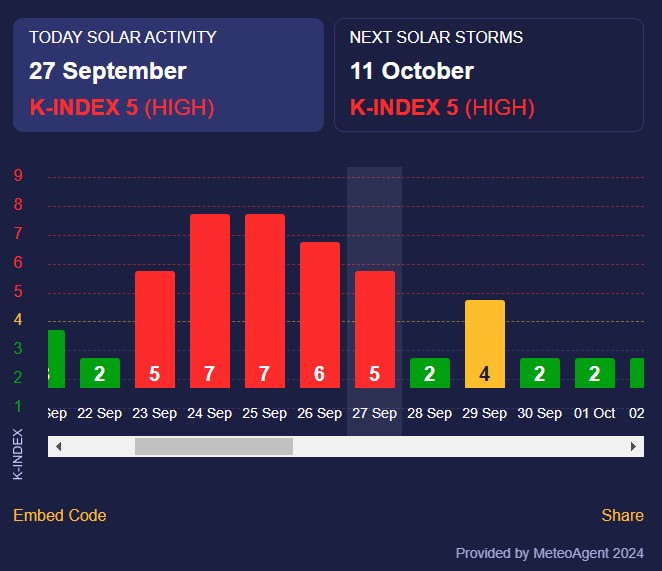Click the 26 Sep bar with K-index 6
Screen dimensions: 662x571
point(320,315)
